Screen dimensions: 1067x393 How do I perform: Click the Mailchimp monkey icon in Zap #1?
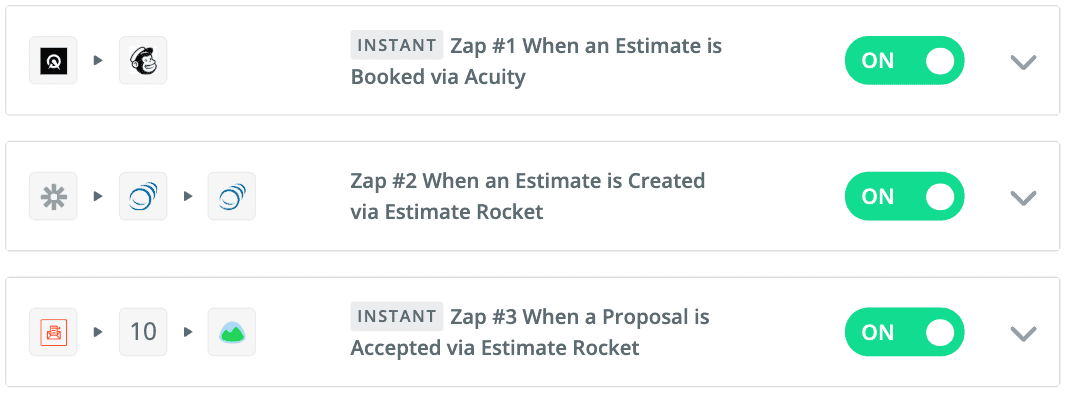[143, 61]
